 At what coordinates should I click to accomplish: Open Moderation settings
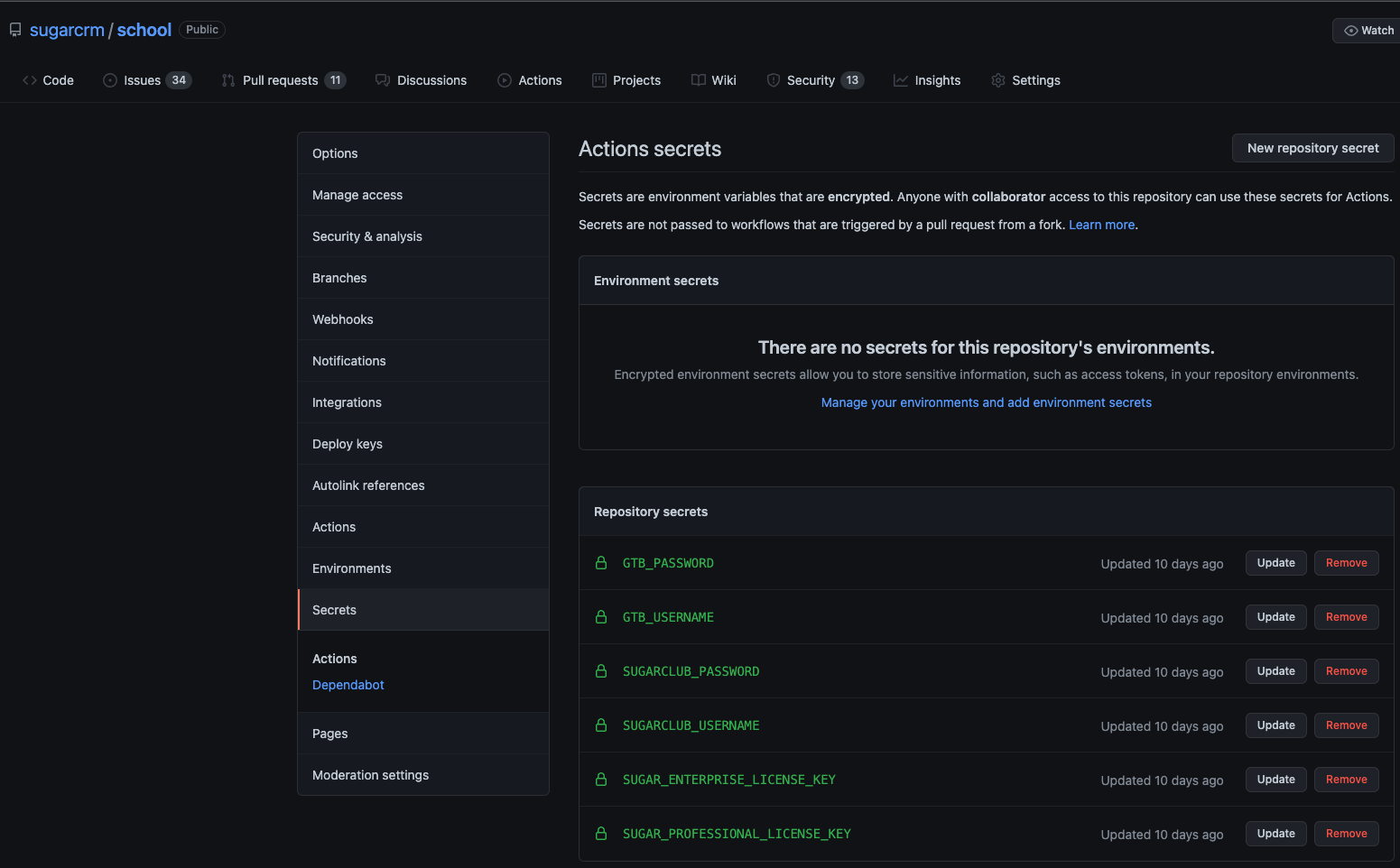(423, 775)
